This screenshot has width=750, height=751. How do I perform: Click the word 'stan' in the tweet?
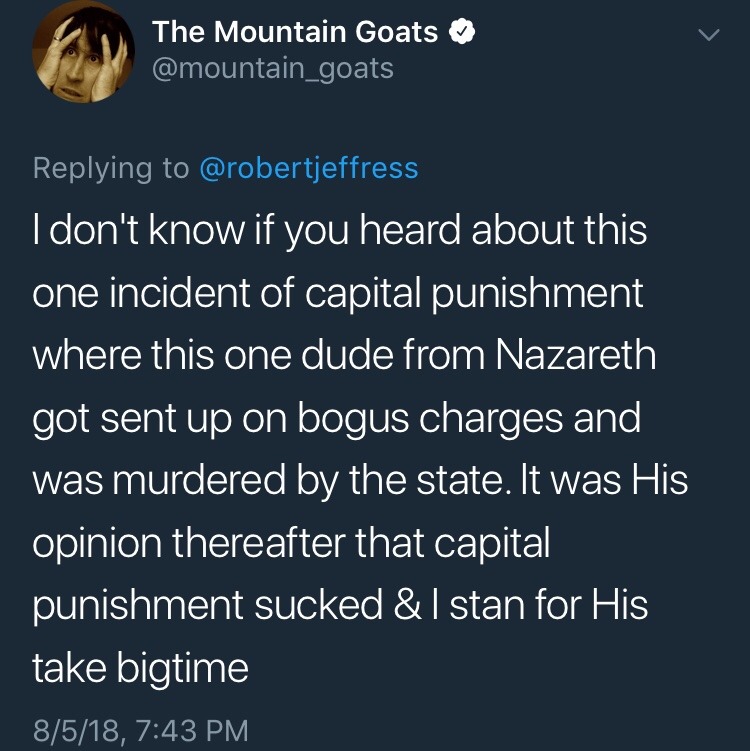click(486, 606)
